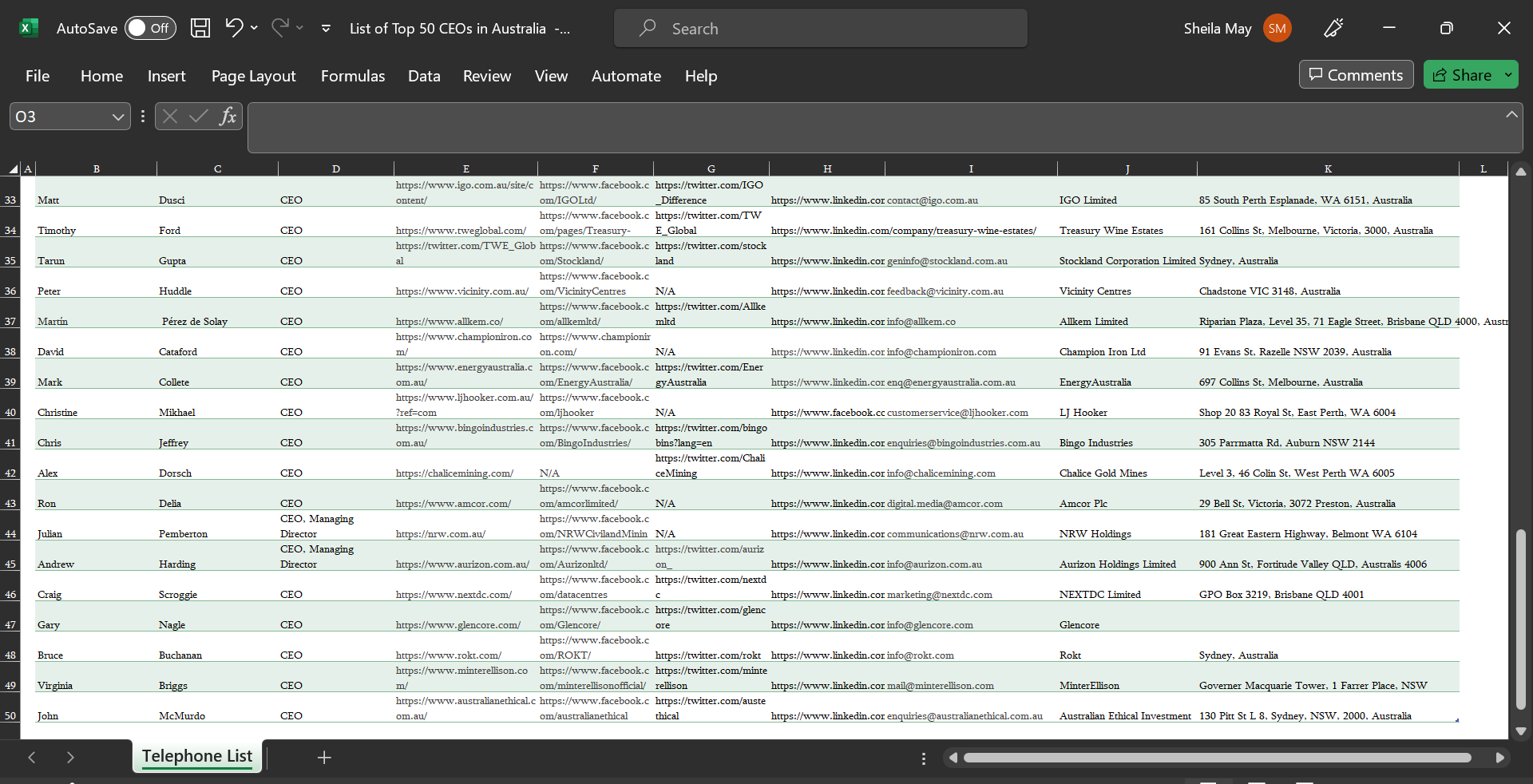Click the Share button
The height and width of the screenshot is (784, 1533).
pos(1462,75)
